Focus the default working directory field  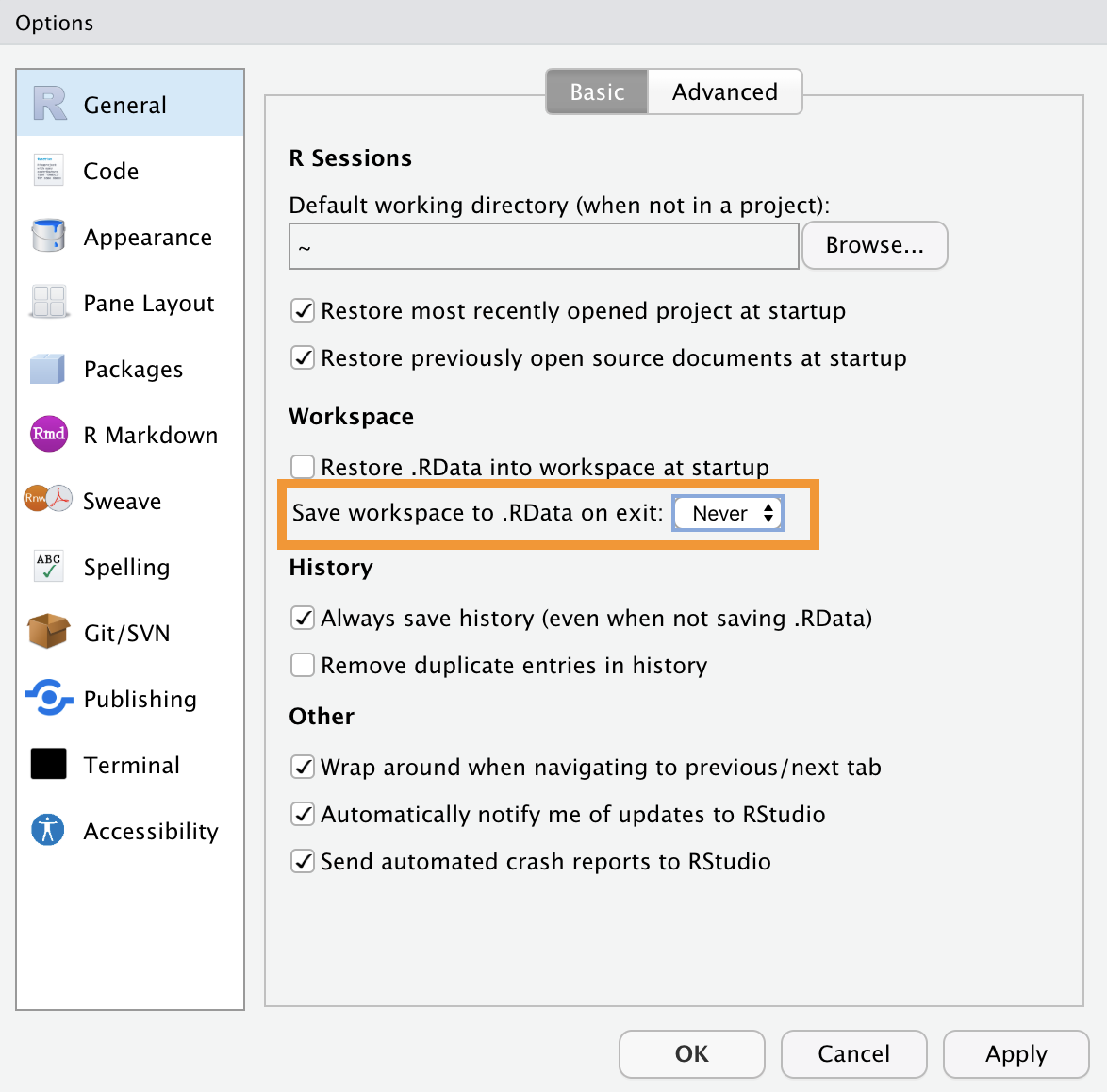[x=544, y=246]
